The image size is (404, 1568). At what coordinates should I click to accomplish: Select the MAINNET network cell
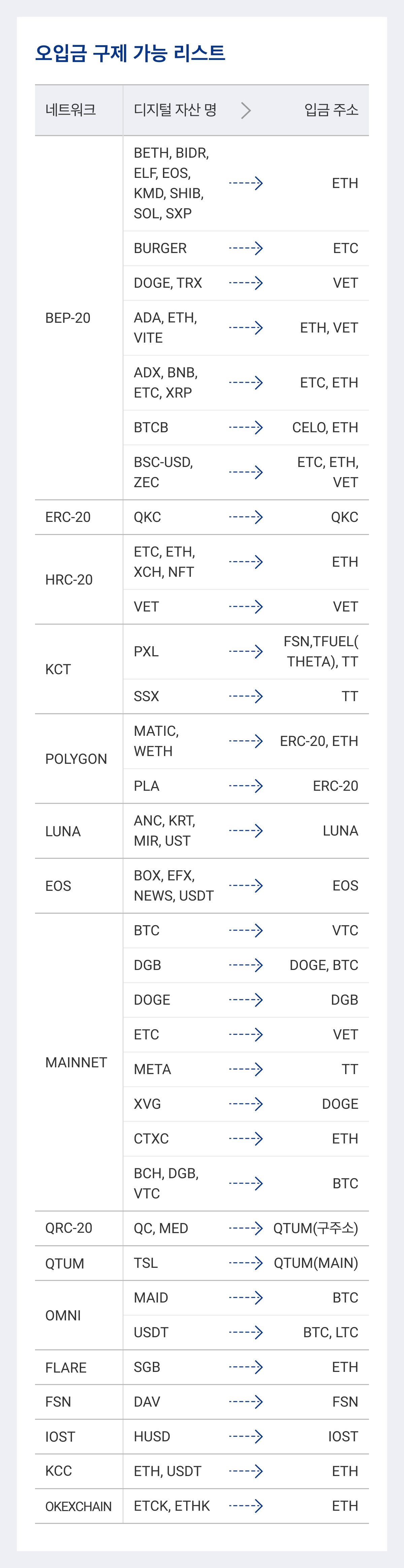(79, 1062)
